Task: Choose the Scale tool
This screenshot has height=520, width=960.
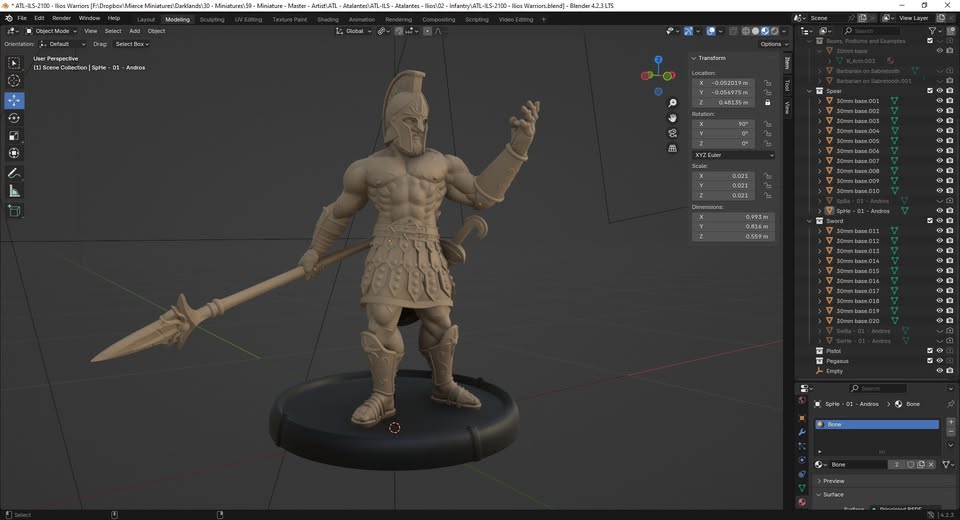Action: click(14, 136)
